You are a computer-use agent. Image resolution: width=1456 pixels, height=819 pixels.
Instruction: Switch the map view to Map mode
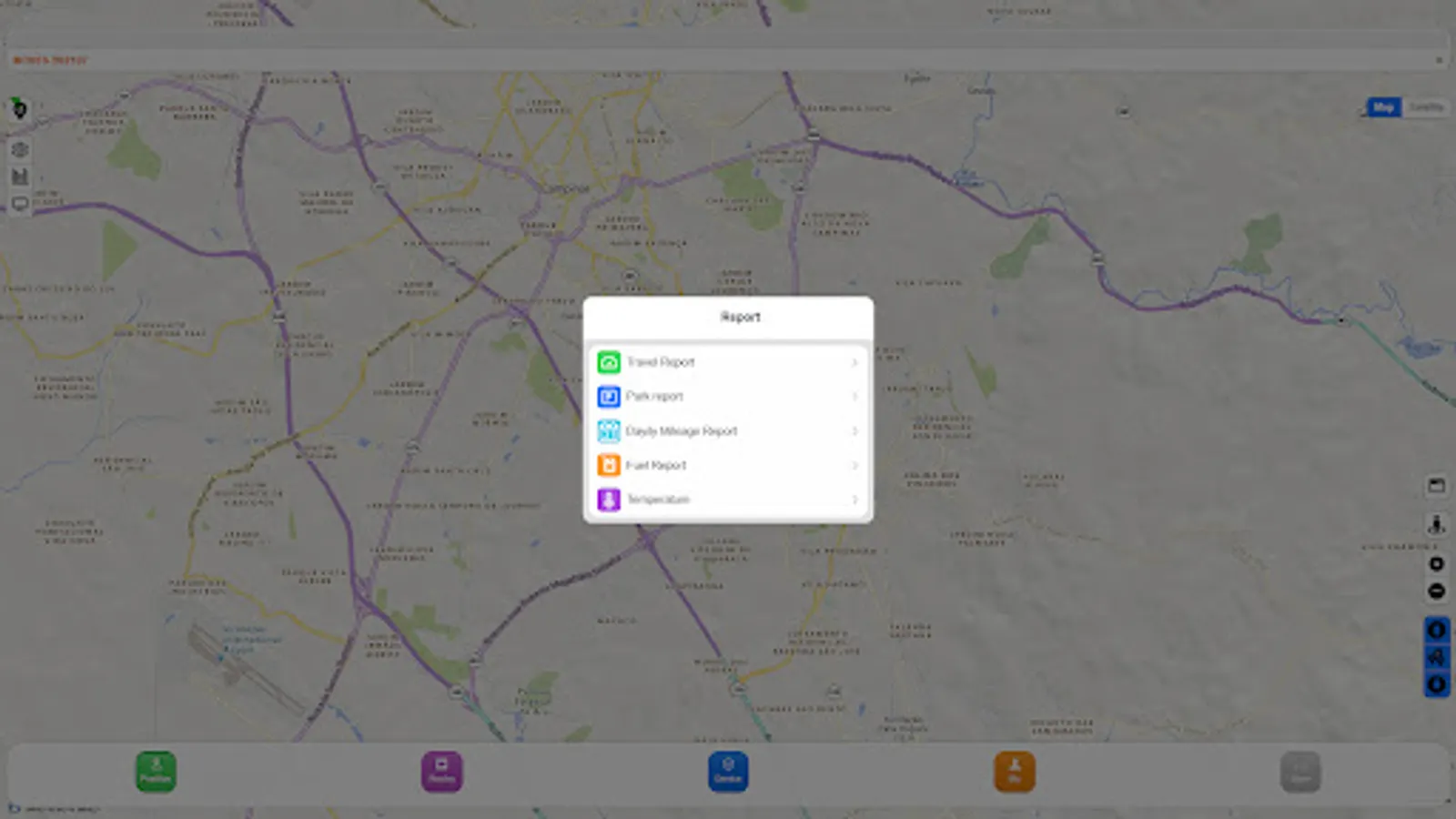(1383, 107)
